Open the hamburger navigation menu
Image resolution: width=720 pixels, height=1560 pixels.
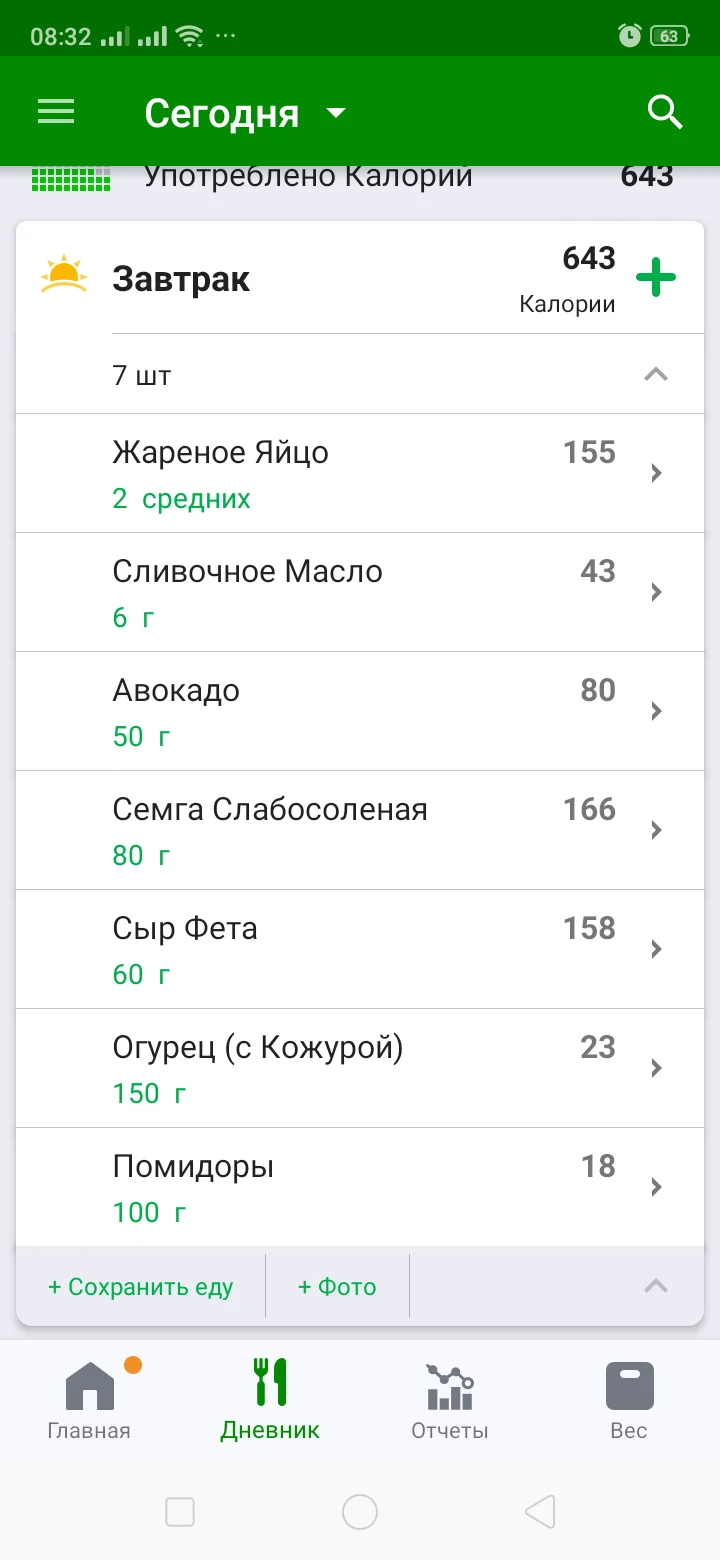pyautogui.click(x=56, y=112)
